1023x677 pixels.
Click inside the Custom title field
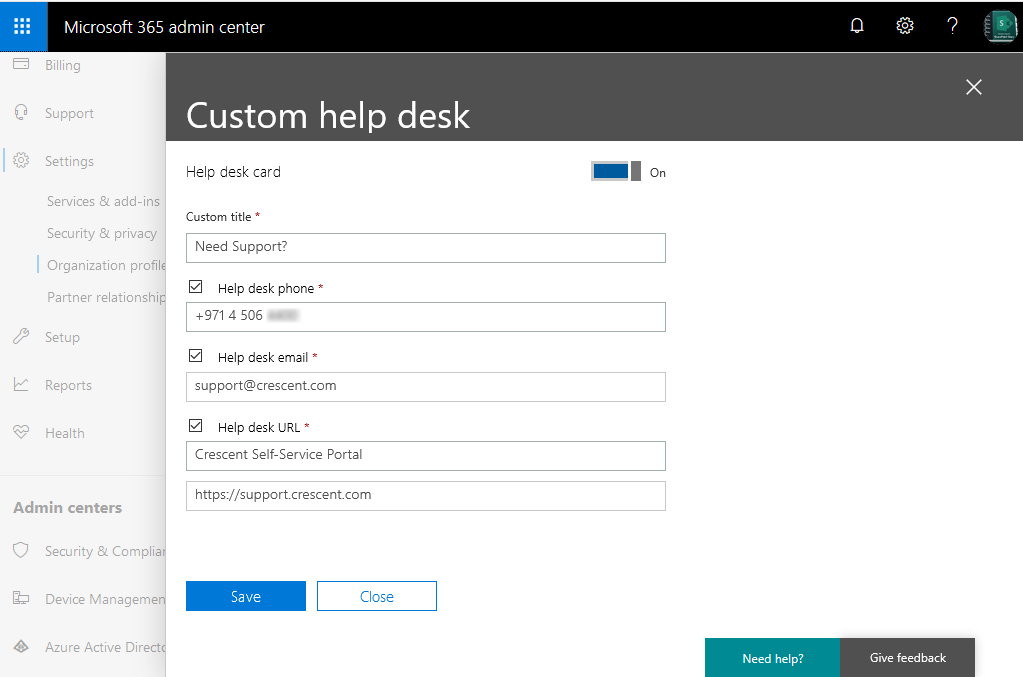click(425, 247)
